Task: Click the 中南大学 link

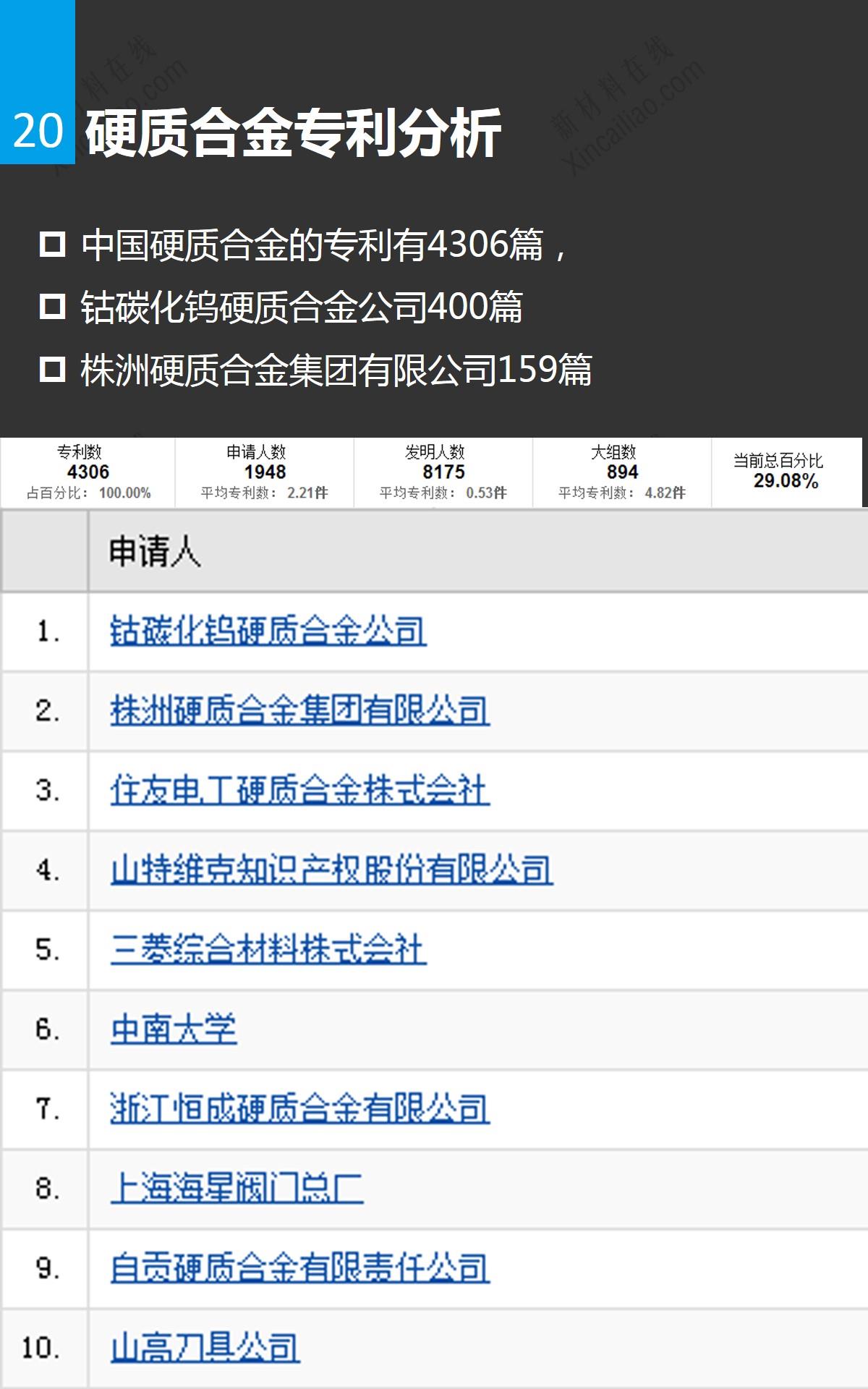Action: [x=174, y=1029]
